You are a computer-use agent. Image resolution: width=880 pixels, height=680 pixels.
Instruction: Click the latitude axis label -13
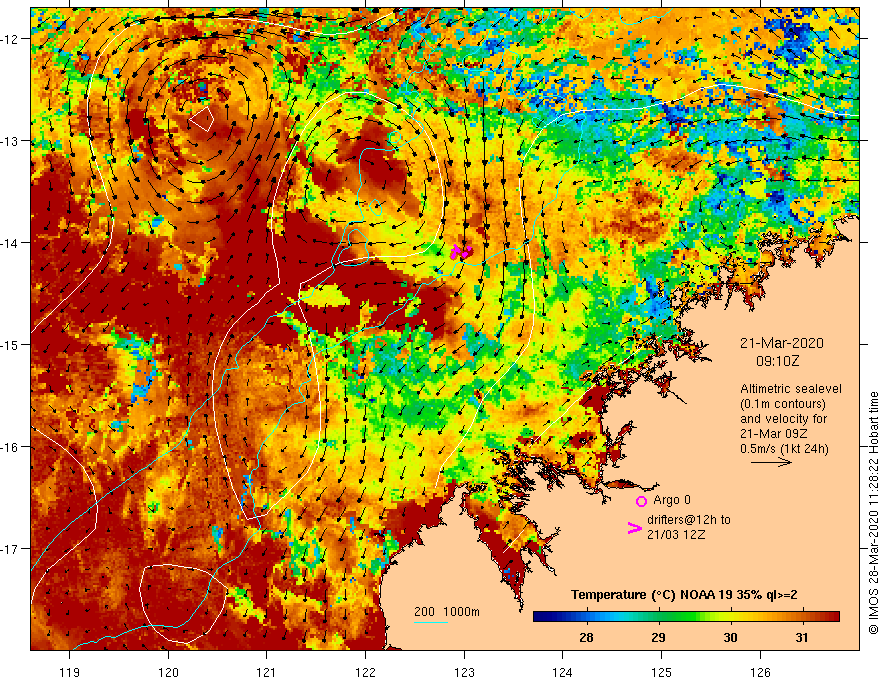click(10, 141)
